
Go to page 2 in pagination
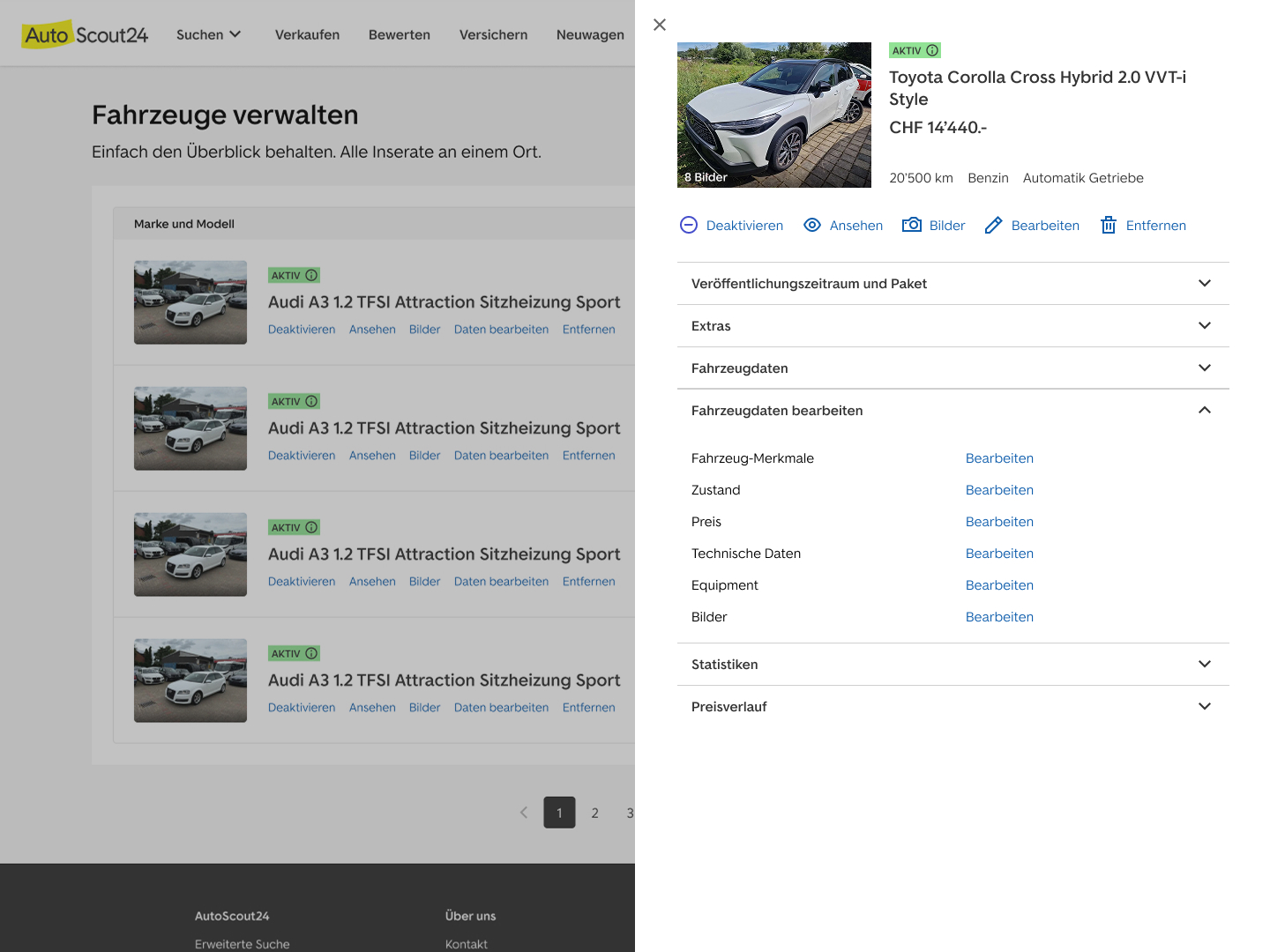tap(595, 813)
